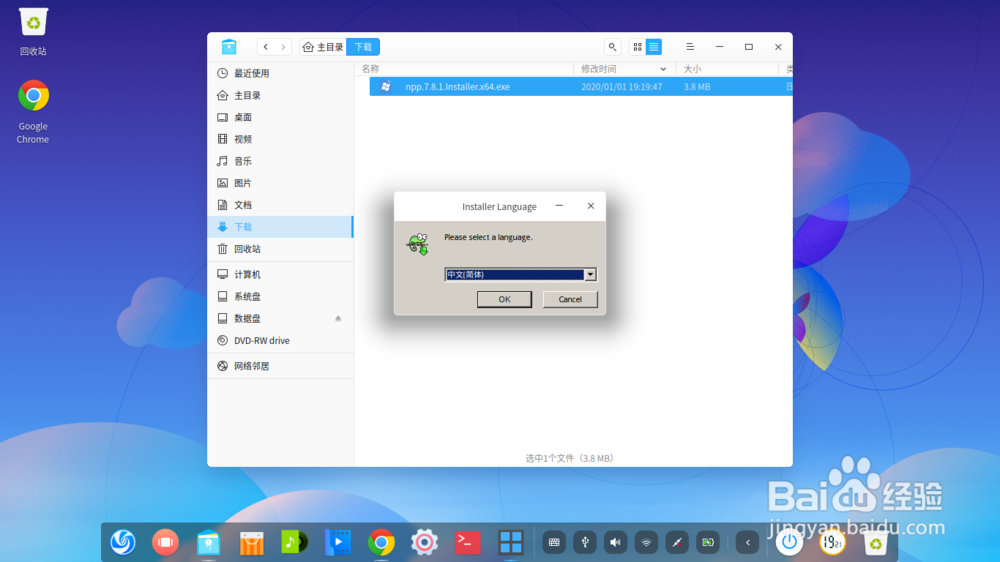
Task: Go back in file manager
Action: (266, 47)
